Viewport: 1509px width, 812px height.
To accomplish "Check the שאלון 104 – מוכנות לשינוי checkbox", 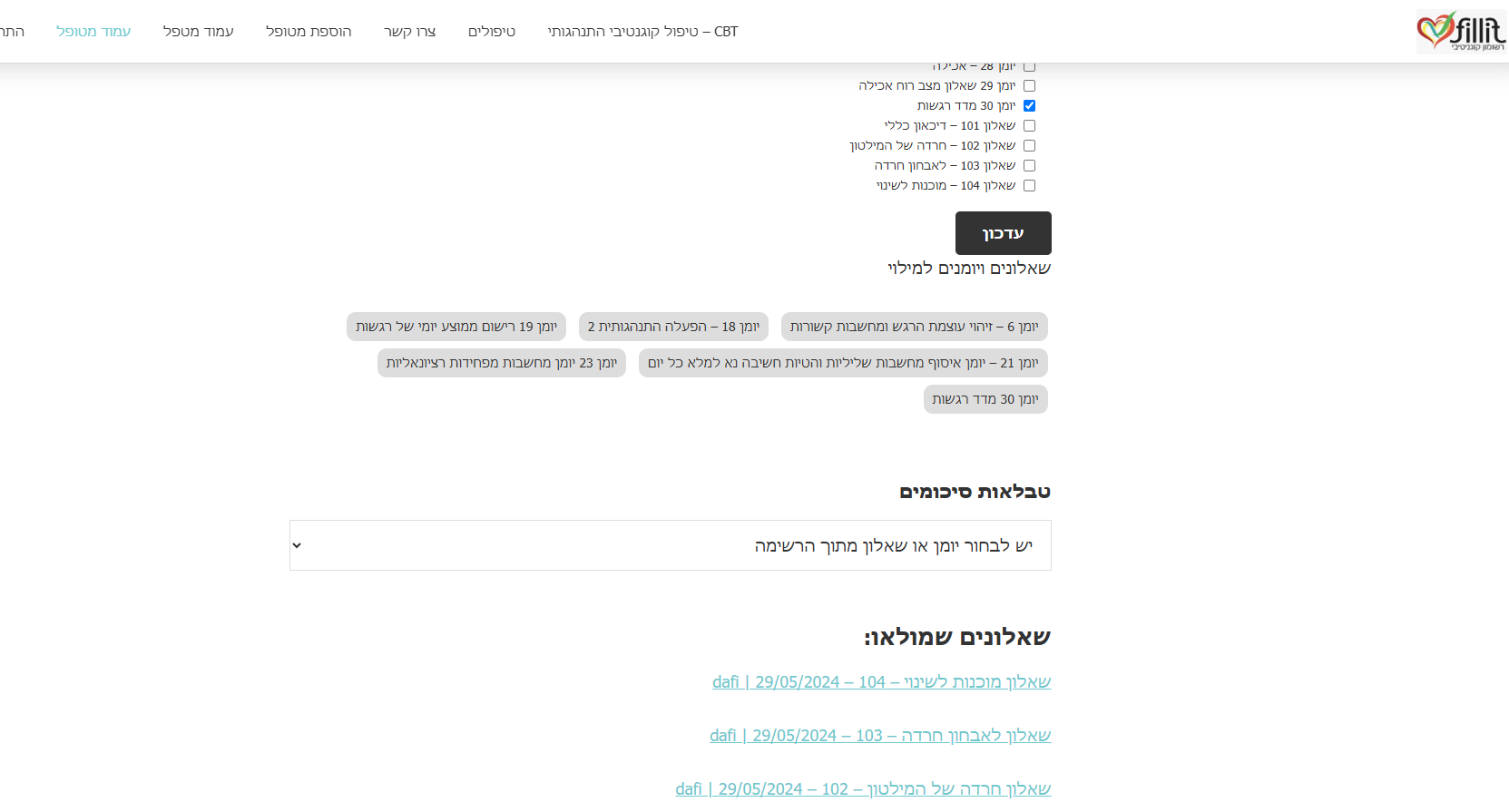I will [1029, 185].
